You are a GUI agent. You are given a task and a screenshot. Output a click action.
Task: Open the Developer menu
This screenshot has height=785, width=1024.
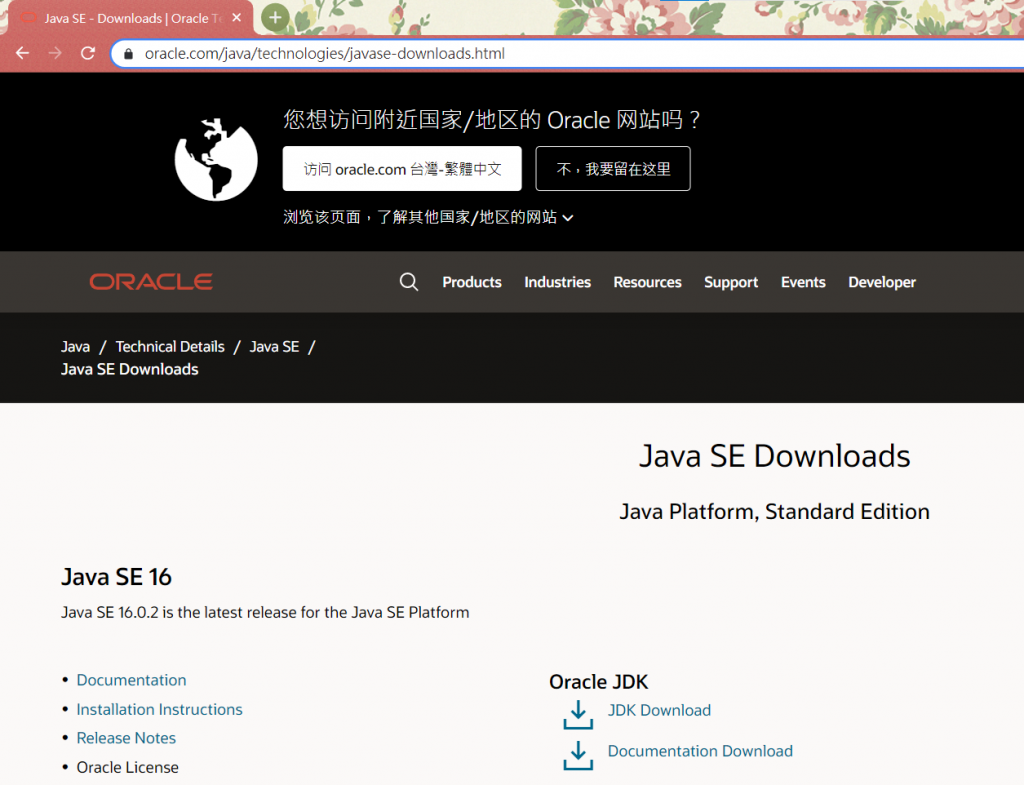click(882, 282)
